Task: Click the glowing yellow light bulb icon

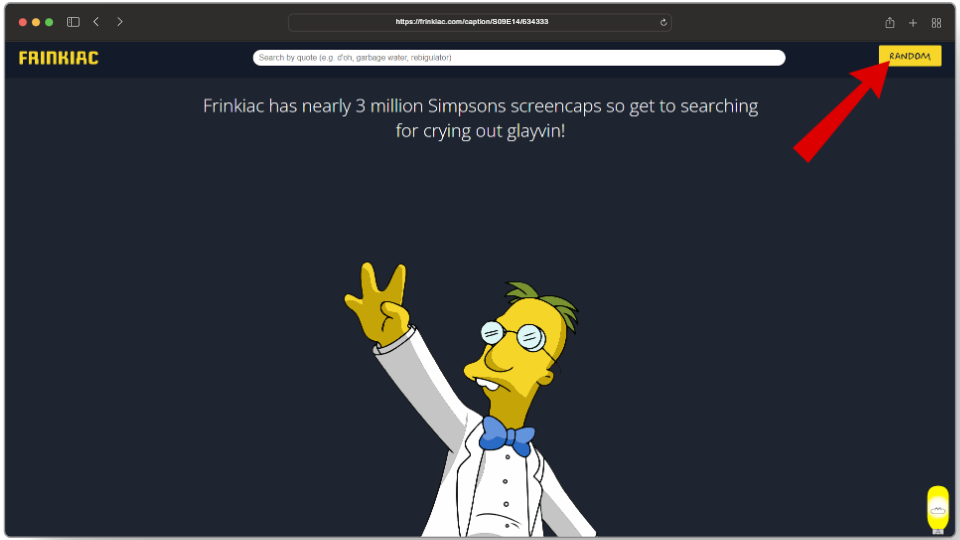Action: (x=937, y=509)
